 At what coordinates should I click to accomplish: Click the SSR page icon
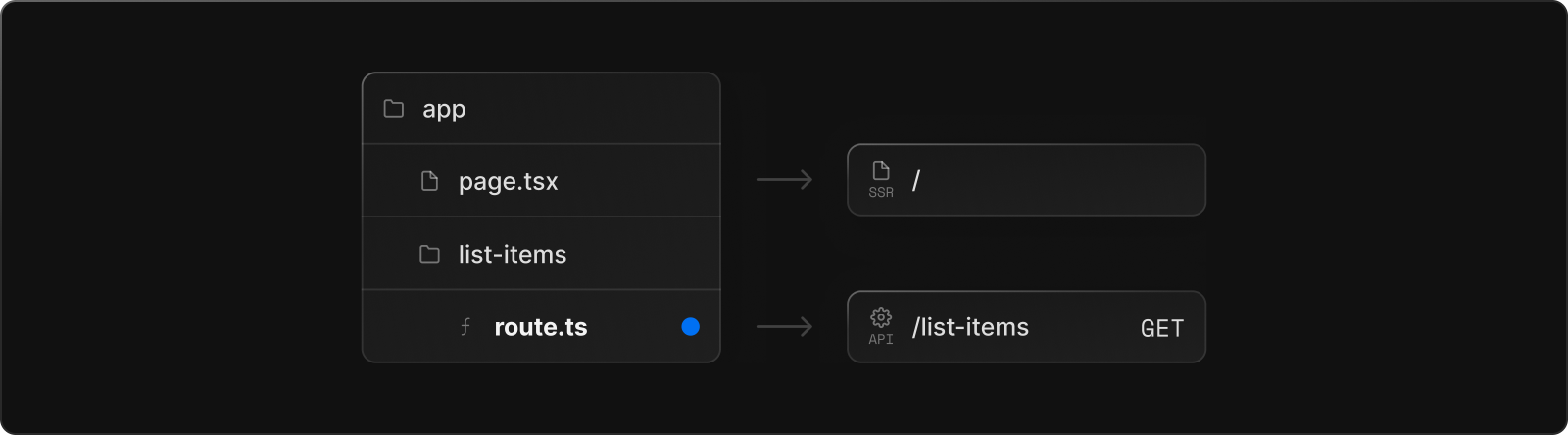tap(881, 170)
